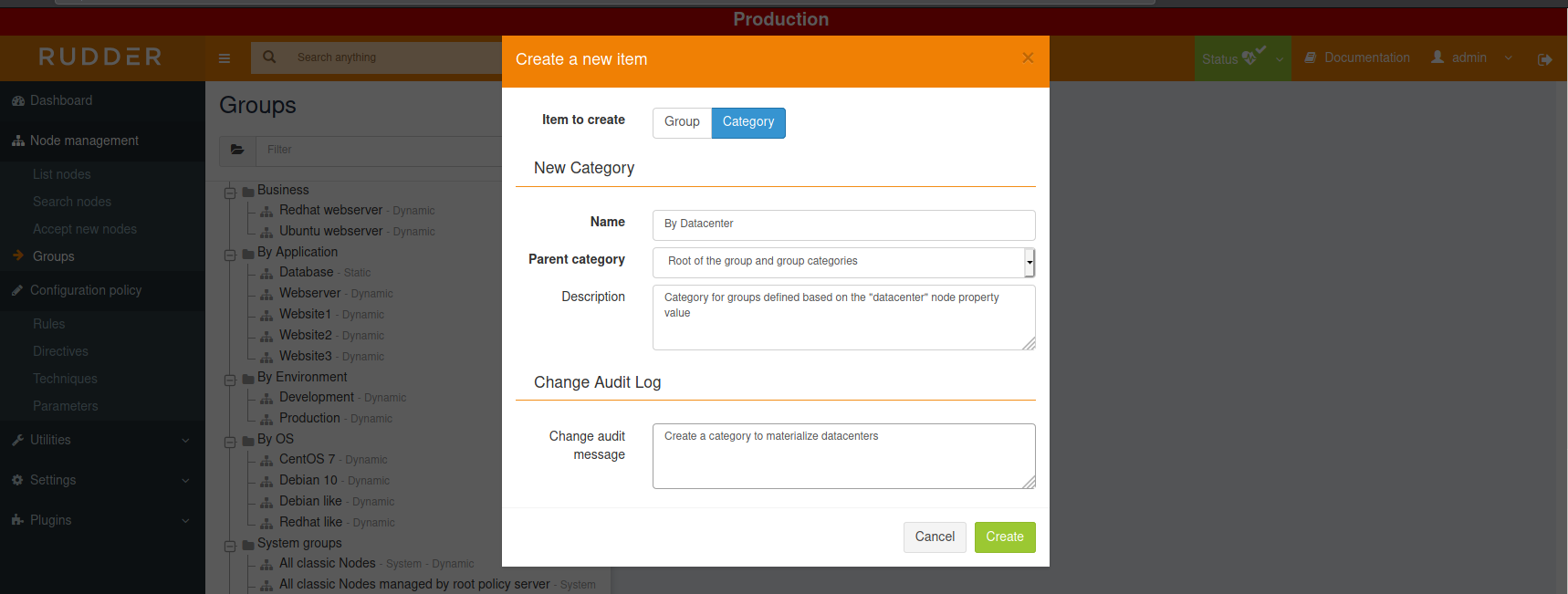Open the Status dropdown chevron
This screenshot has height=594, width=1568.
[x=1279, y=59]
